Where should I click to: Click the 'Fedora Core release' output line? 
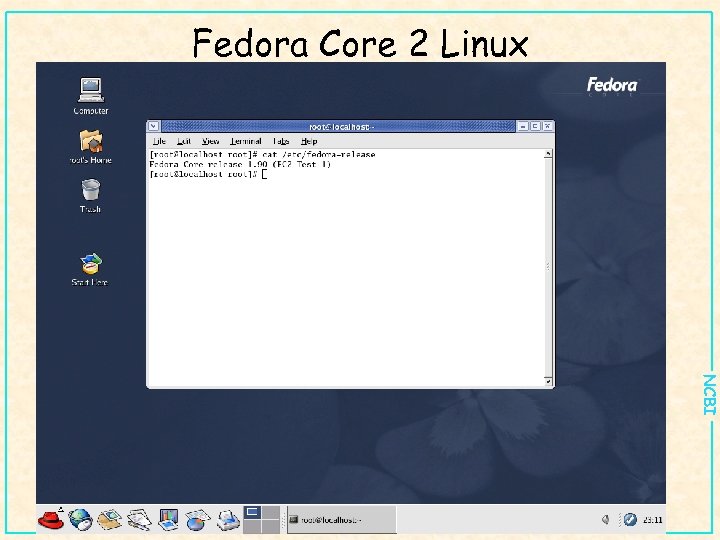click(240, 164)
